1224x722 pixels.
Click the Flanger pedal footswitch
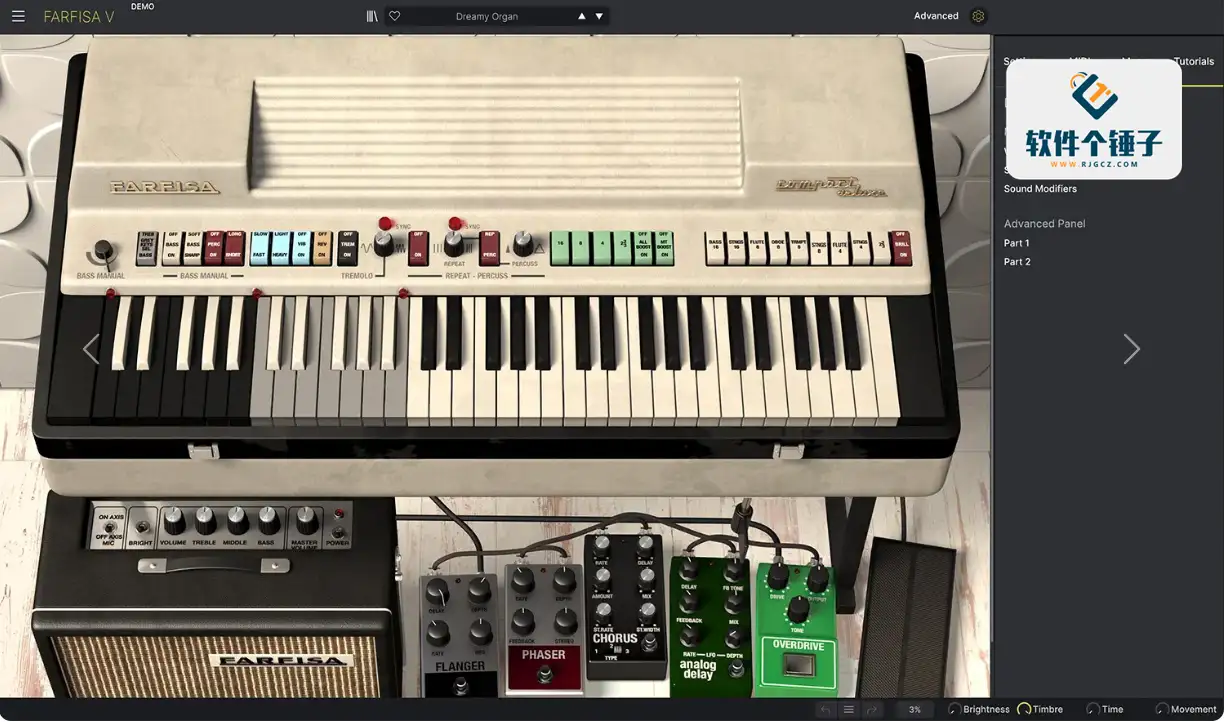pyautogui.click(x=459, y=685)
